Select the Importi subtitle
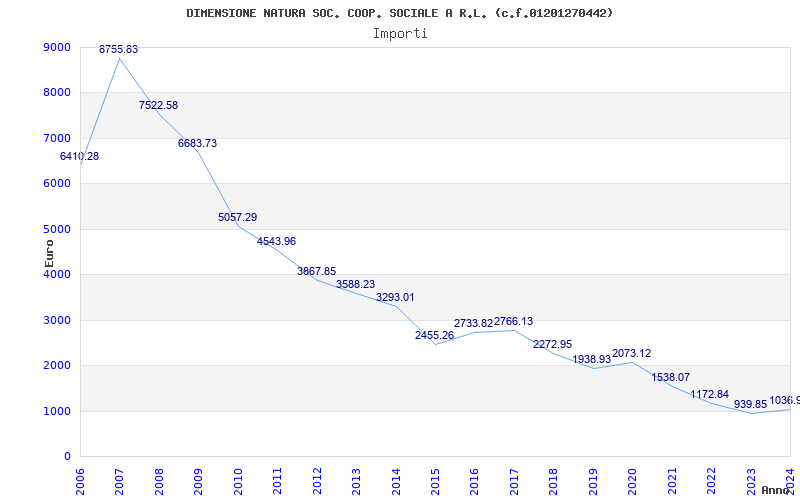Viewport: 800px width, 500px height. 400,34
